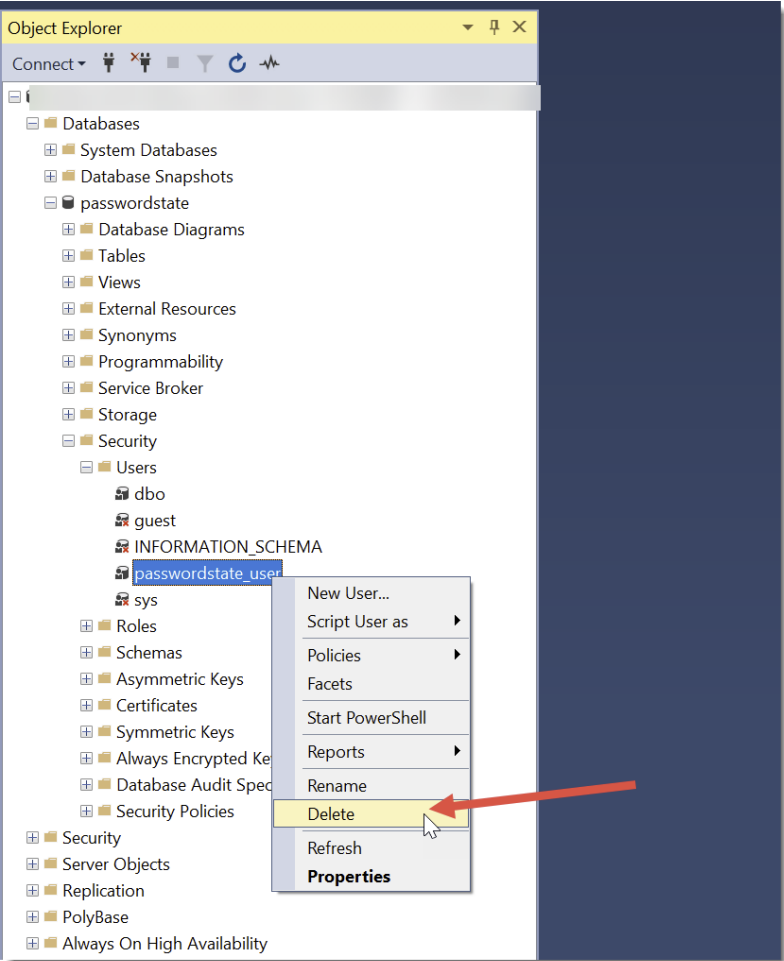Click the Certificates folder icon
The height and width of the screenshot is (961, 784).
point(104,705)
